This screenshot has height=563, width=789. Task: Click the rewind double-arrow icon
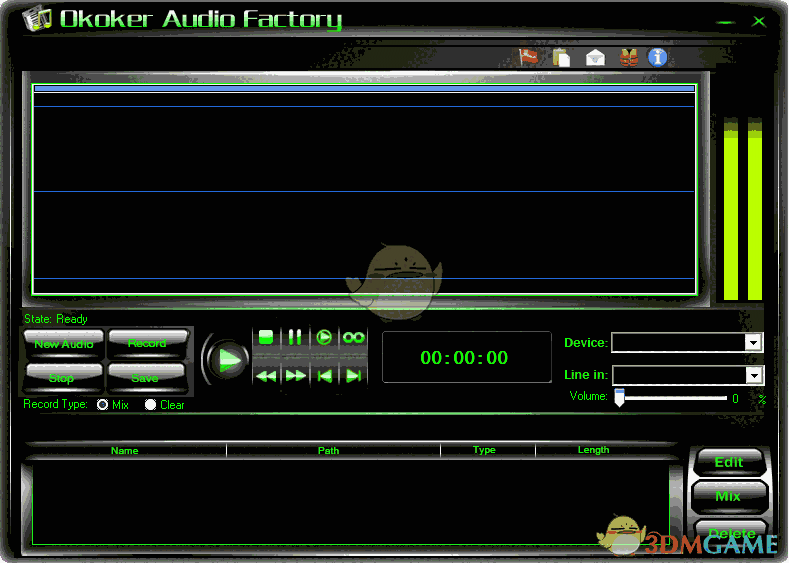coord(266,376)
